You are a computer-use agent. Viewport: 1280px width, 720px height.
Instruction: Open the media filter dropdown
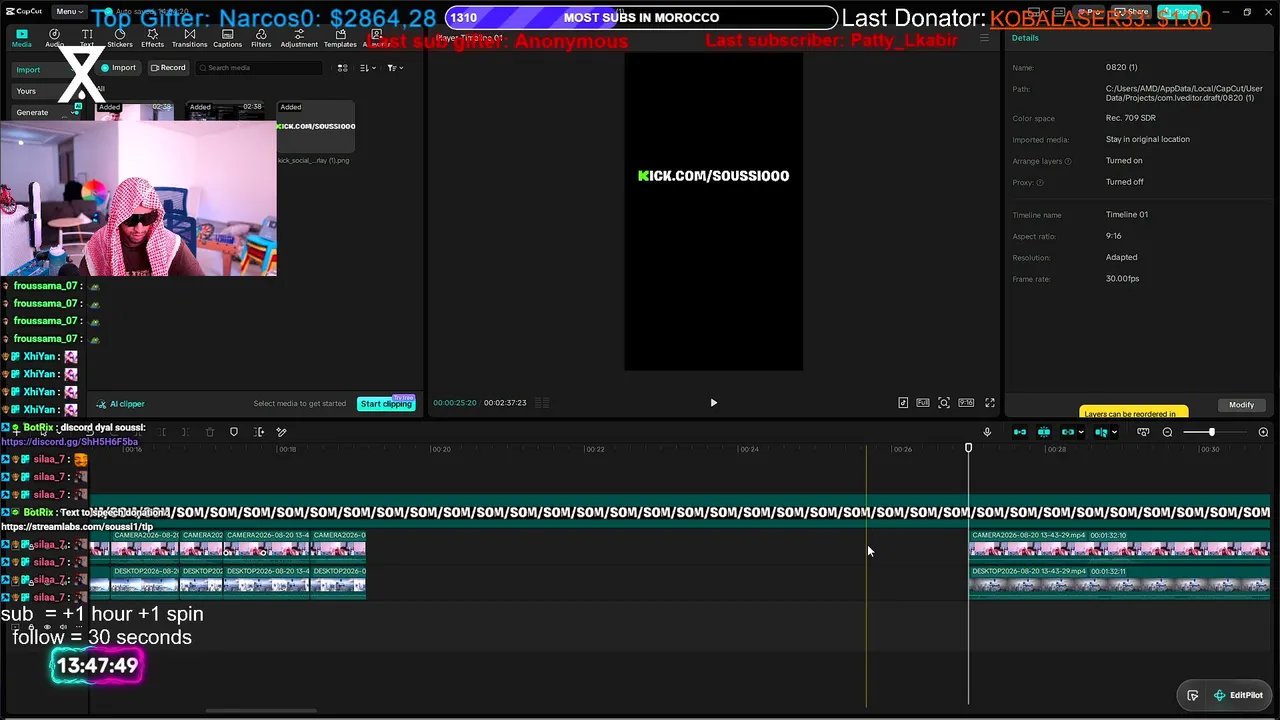(x=395, y=68)
